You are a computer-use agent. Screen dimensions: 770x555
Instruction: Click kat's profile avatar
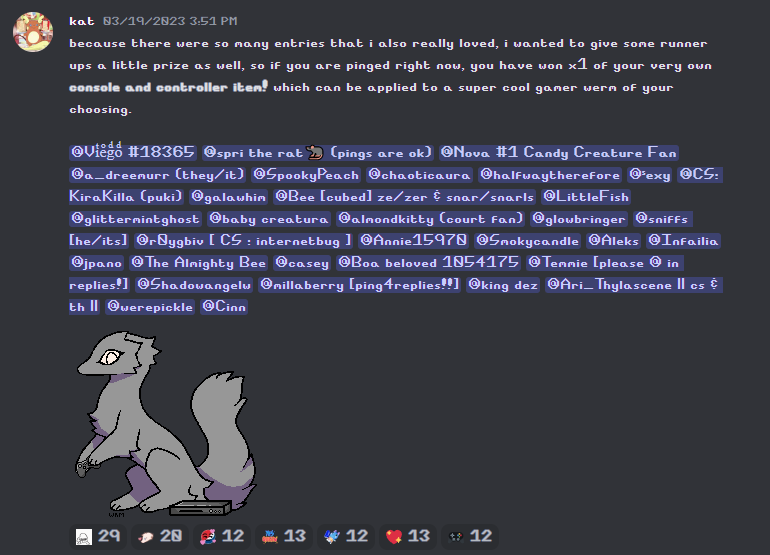click(x=33, y=32)
